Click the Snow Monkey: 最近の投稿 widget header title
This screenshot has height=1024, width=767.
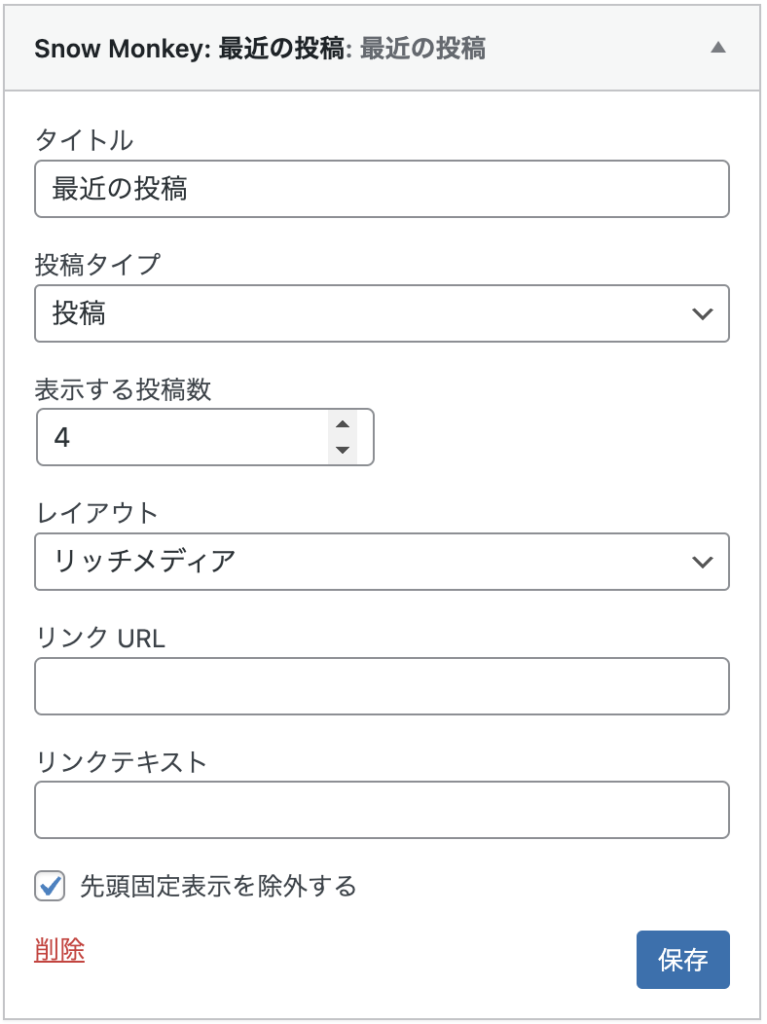pos(259,49)
